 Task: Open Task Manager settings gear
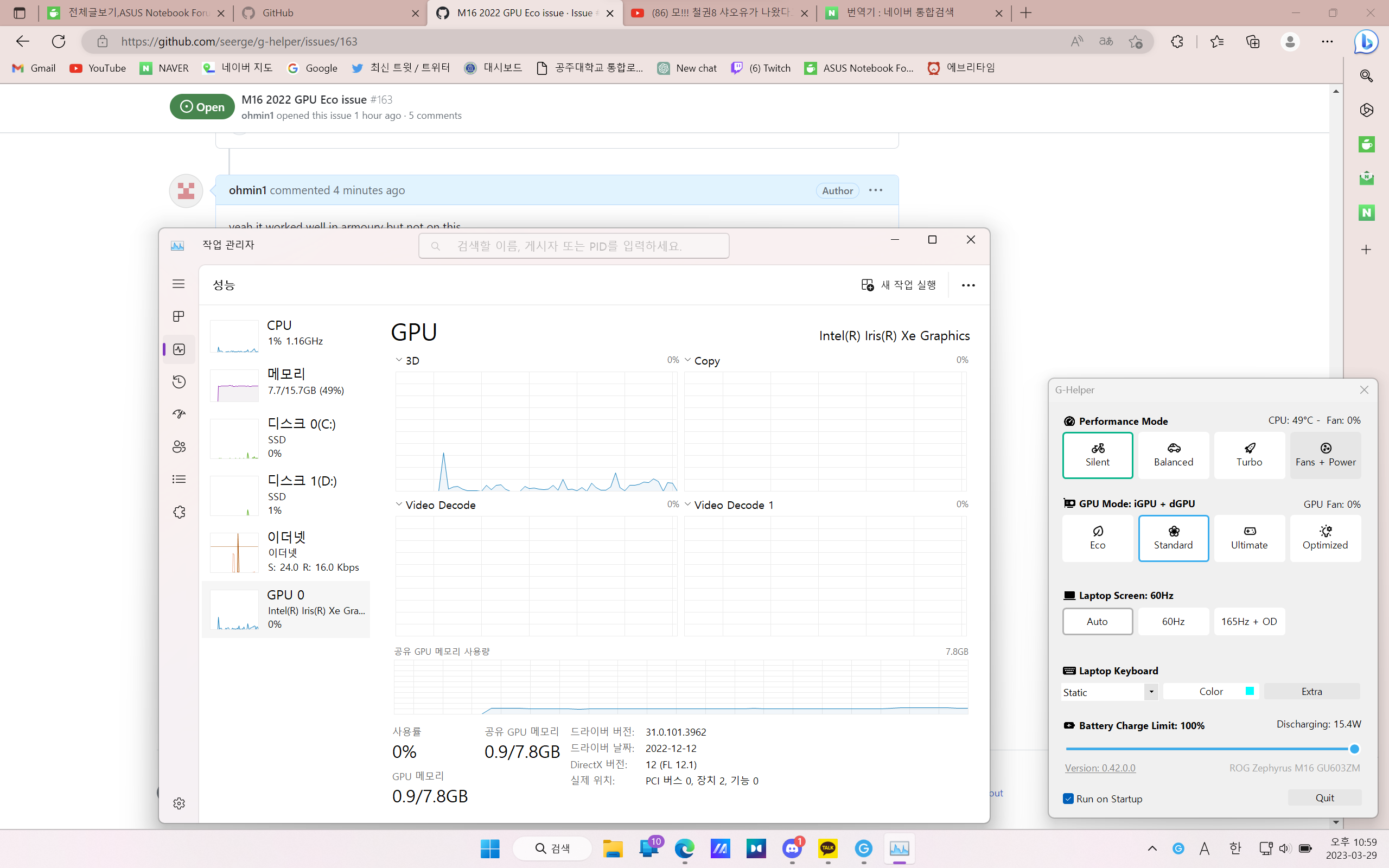click(179, 803)
